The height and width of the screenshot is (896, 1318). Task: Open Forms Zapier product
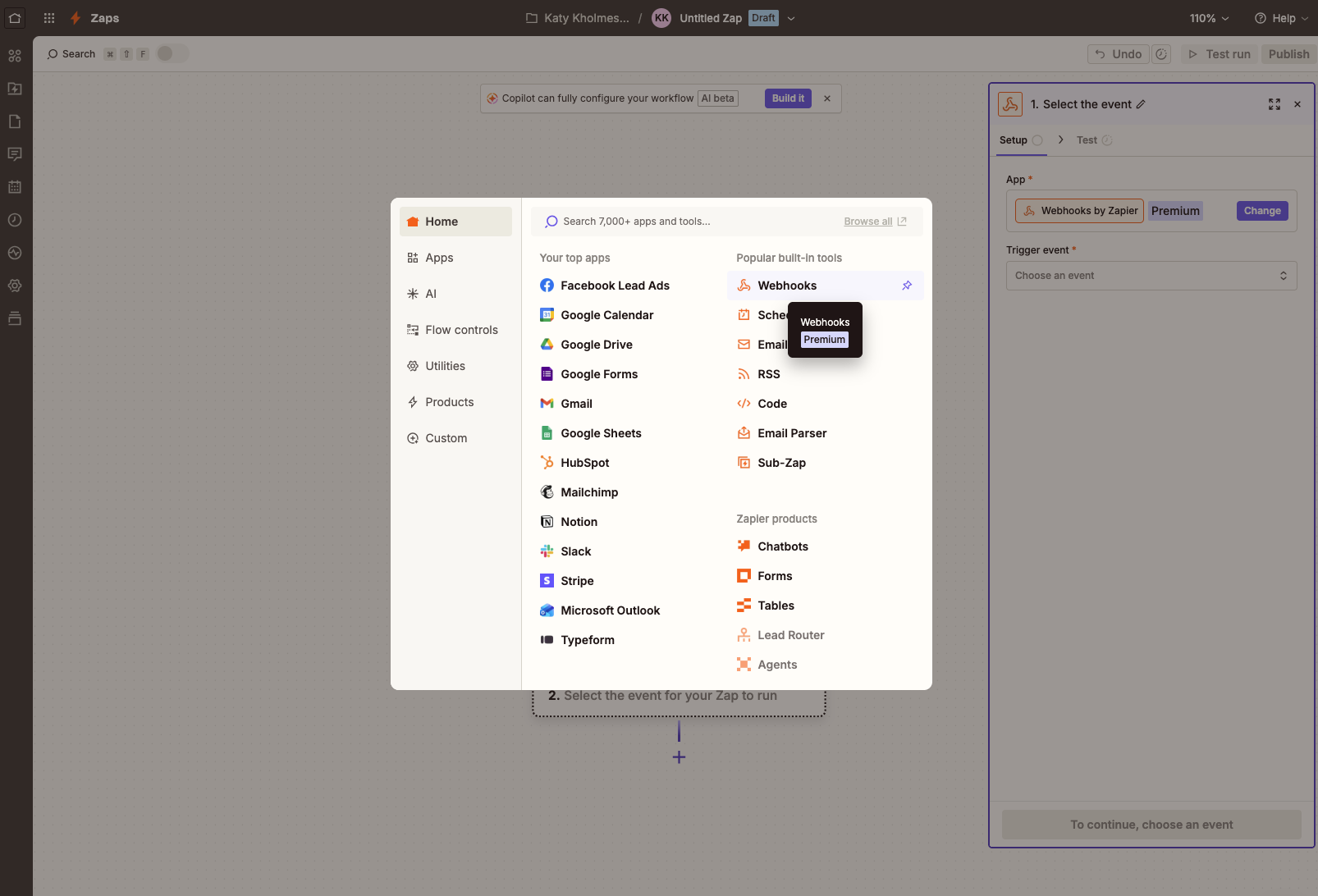(825, 576)
